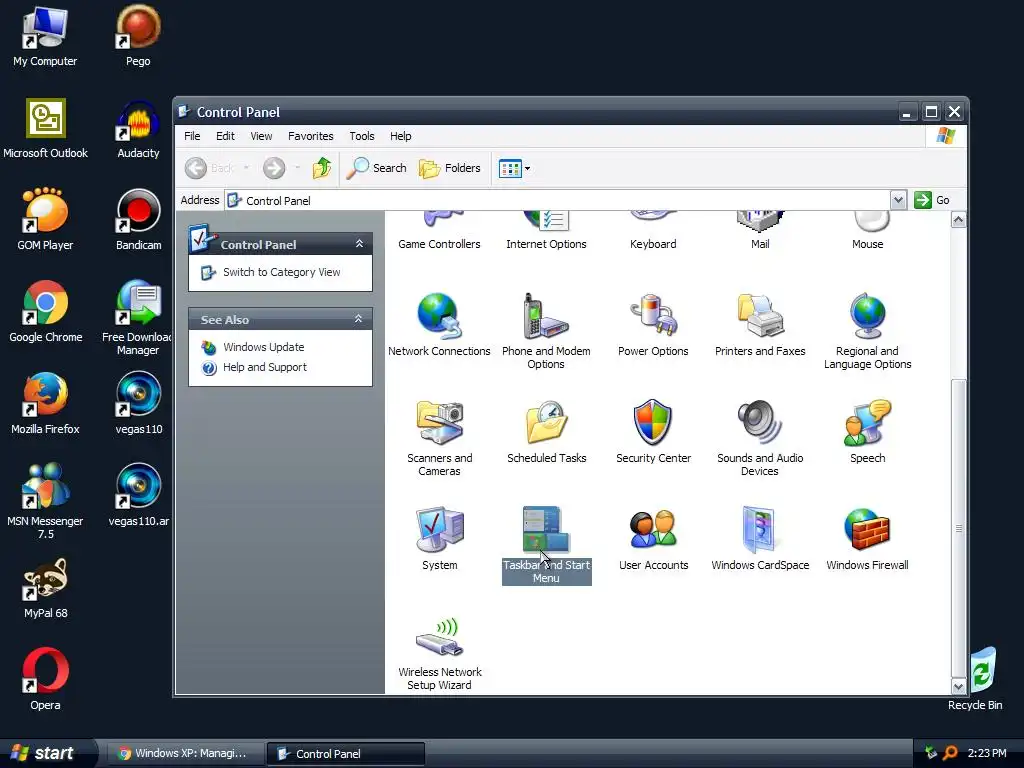
Task: Select the Audacity desktop icon
Action: point(138,129)
